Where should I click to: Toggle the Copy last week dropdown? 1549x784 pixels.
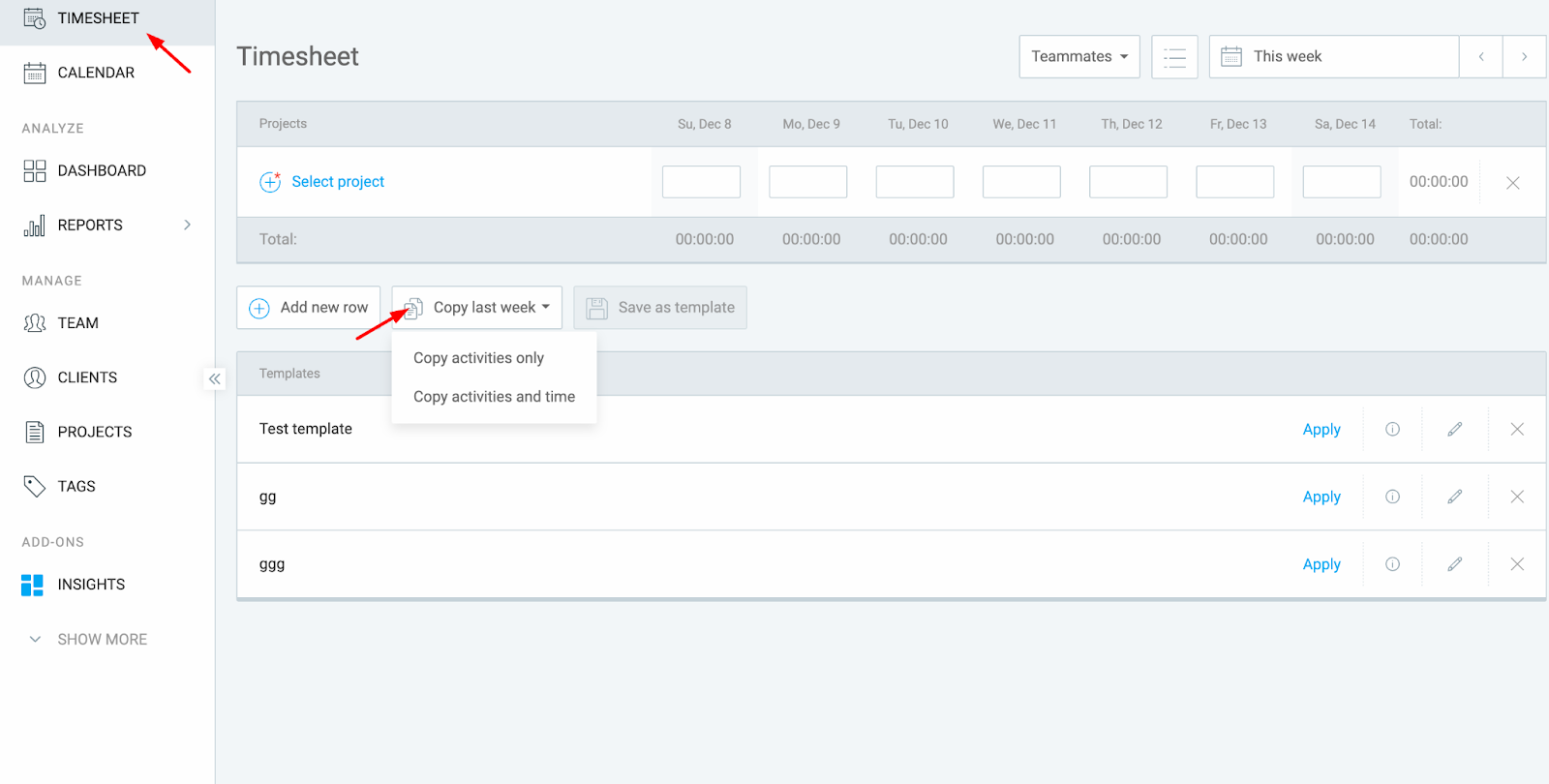[477, 308]
